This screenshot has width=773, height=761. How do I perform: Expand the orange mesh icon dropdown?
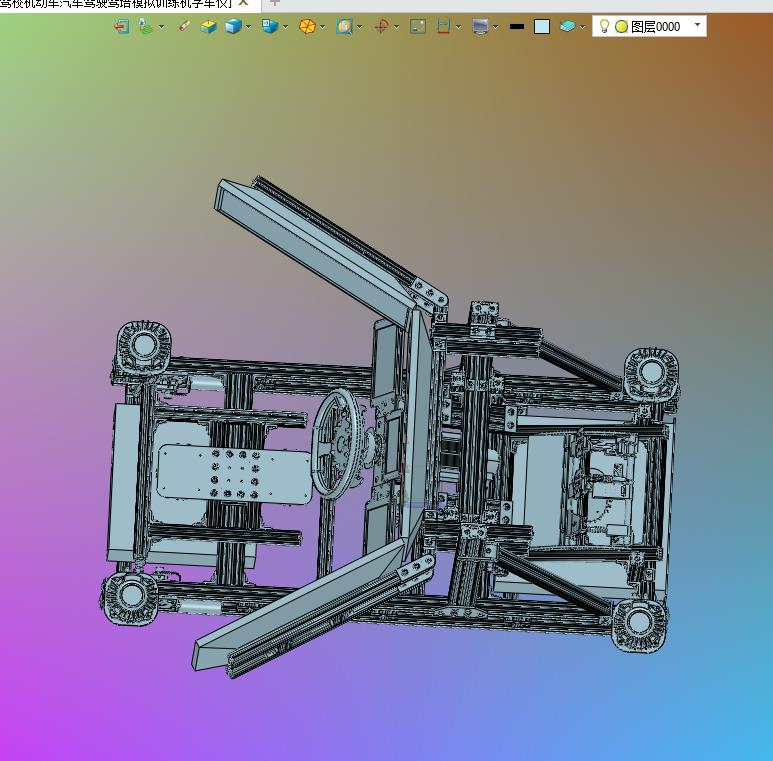322,27
